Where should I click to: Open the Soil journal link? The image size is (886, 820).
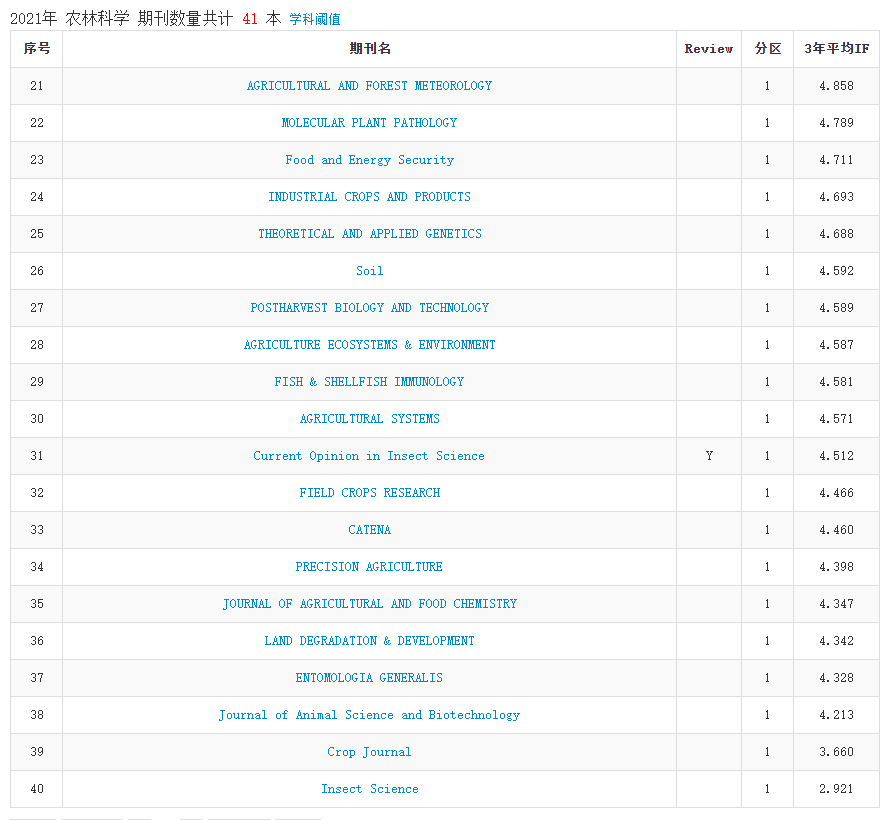point(370,271)
